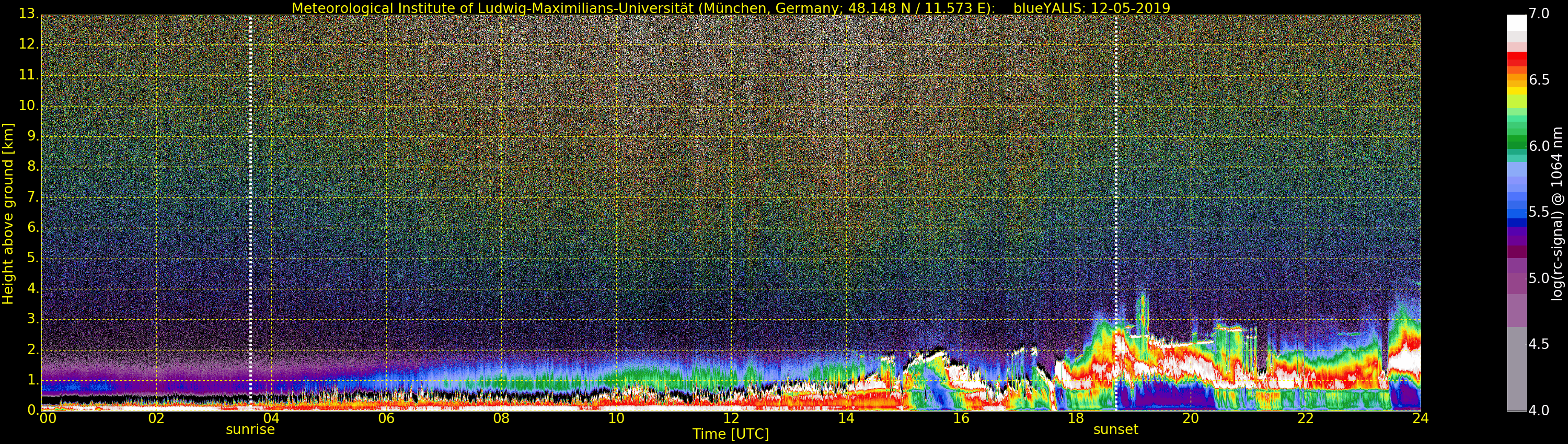
Task: Click the gray colorbar segment near 4.5
Action: click(1516, 369)
